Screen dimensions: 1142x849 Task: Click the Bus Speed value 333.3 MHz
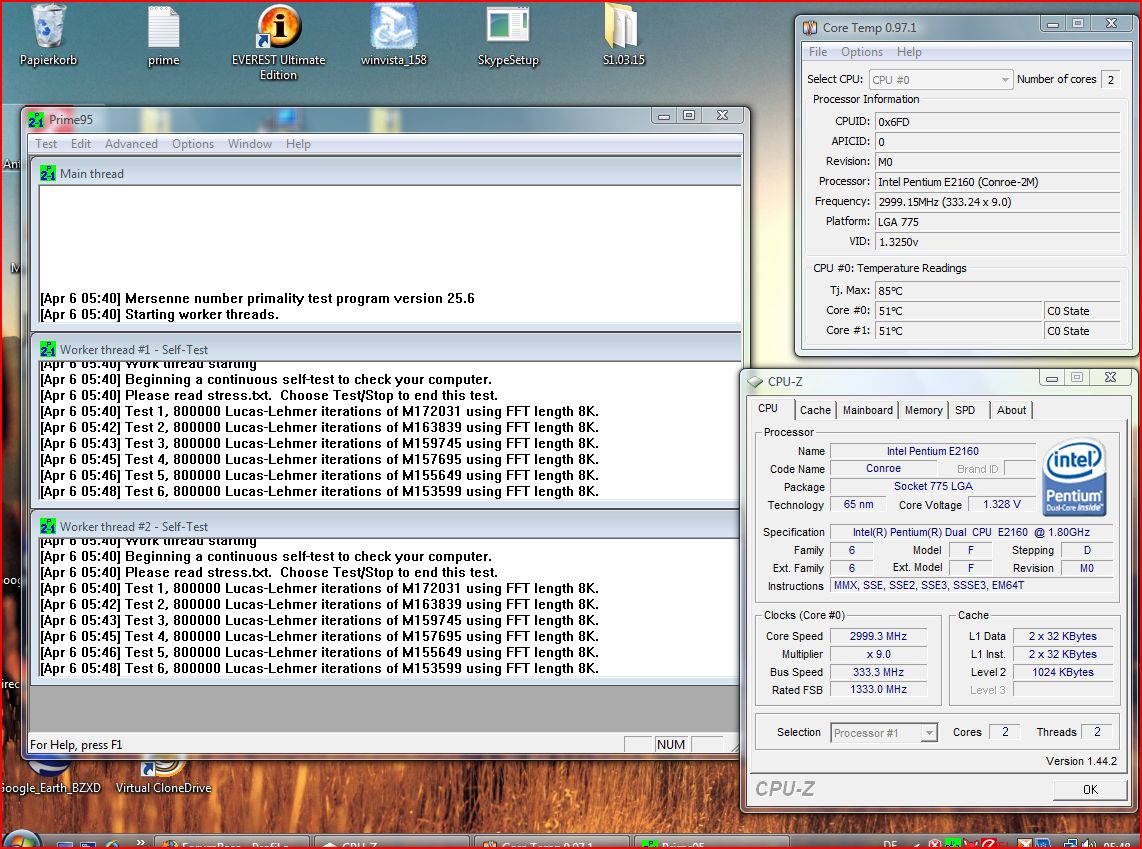click(x=878, y=673)
